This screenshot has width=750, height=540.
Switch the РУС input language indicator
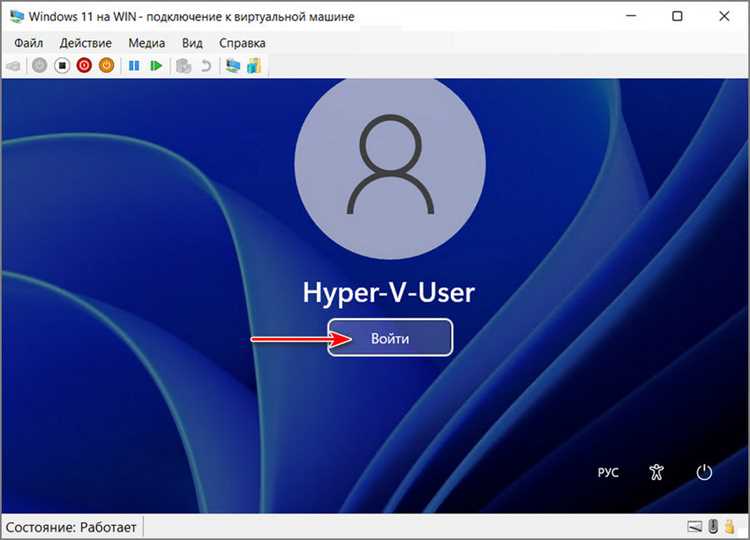point(608,473)
